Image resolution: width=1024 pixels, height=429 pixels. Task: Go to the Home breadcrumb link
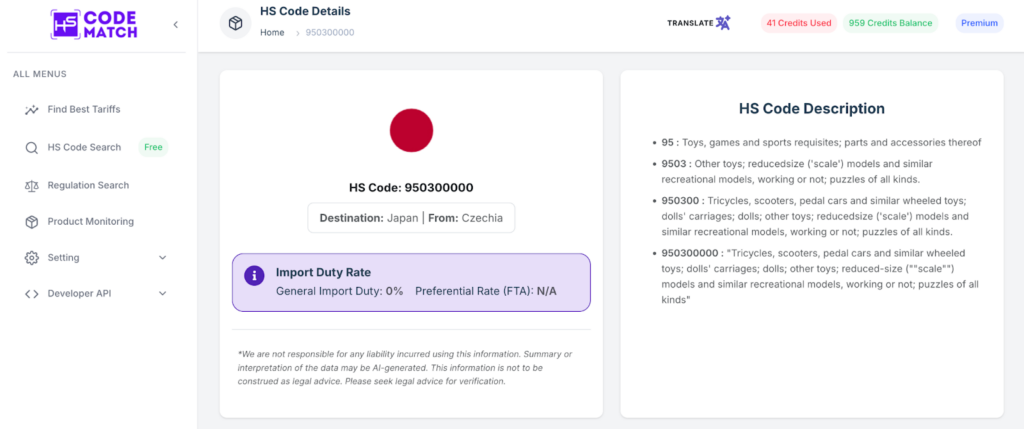click(272, 33)
